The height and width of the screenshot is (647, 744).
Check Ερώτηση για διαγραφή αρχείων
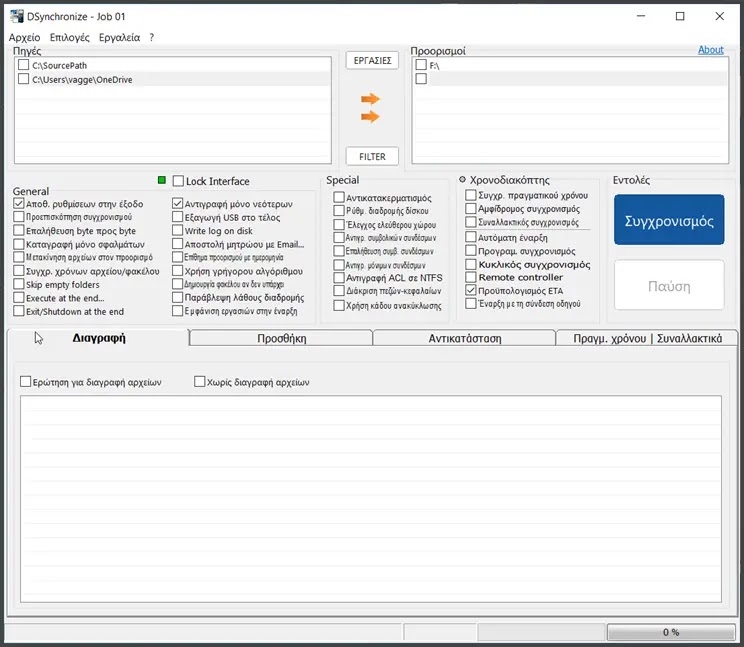point(26,381)
